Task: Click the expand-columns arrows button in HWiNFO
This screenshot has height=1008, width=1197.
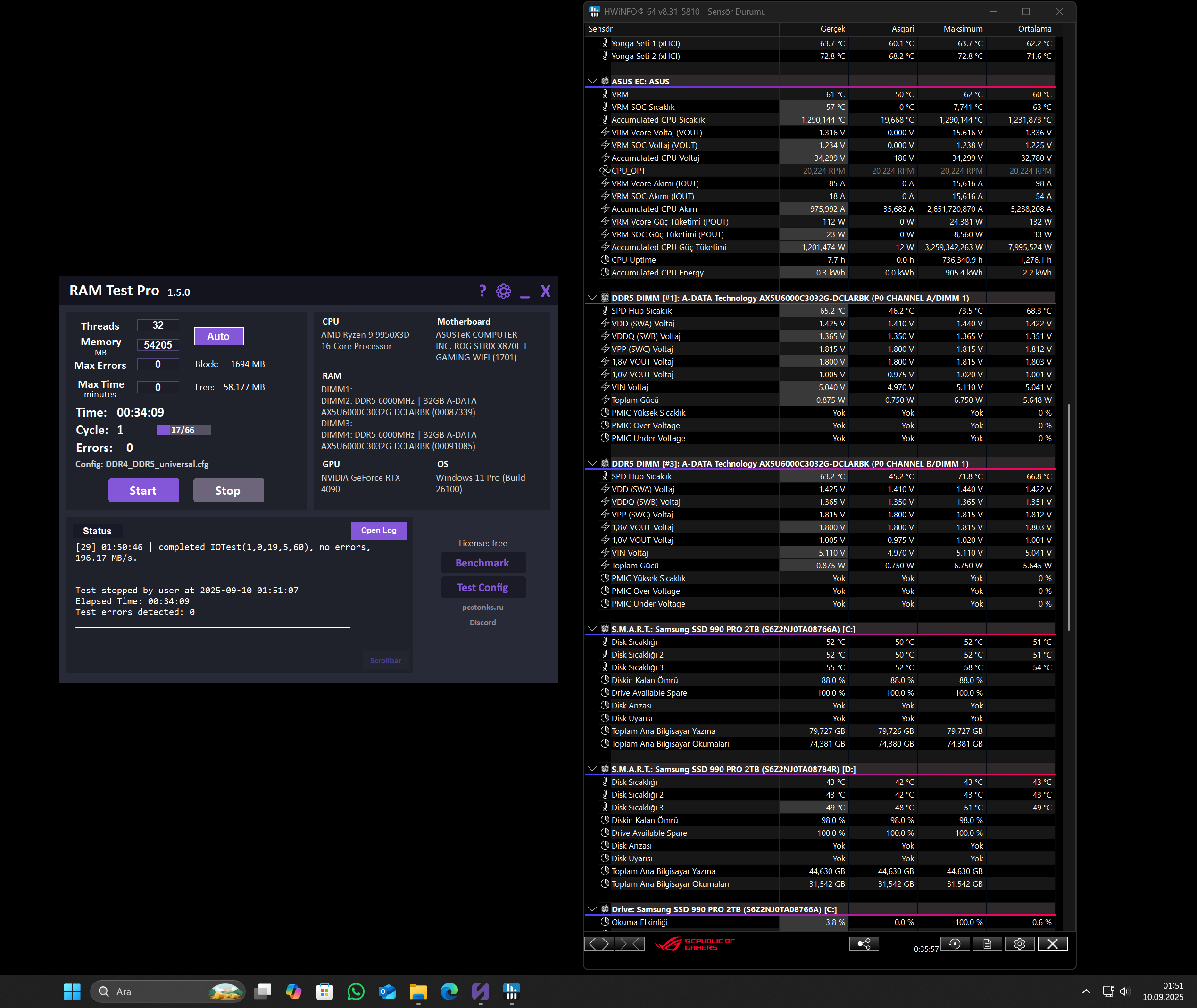Action: click(599, 944)
